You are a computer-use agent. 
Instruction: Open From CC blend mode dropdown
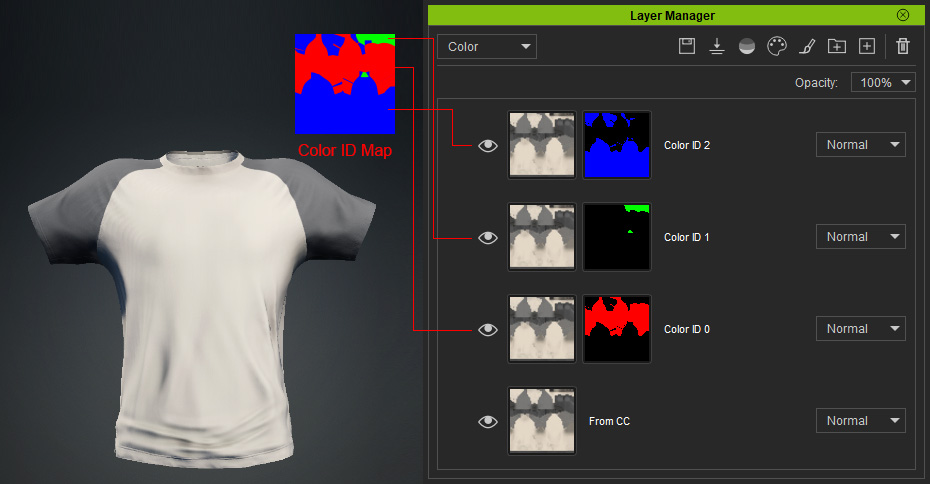click(x=861, y=421)
